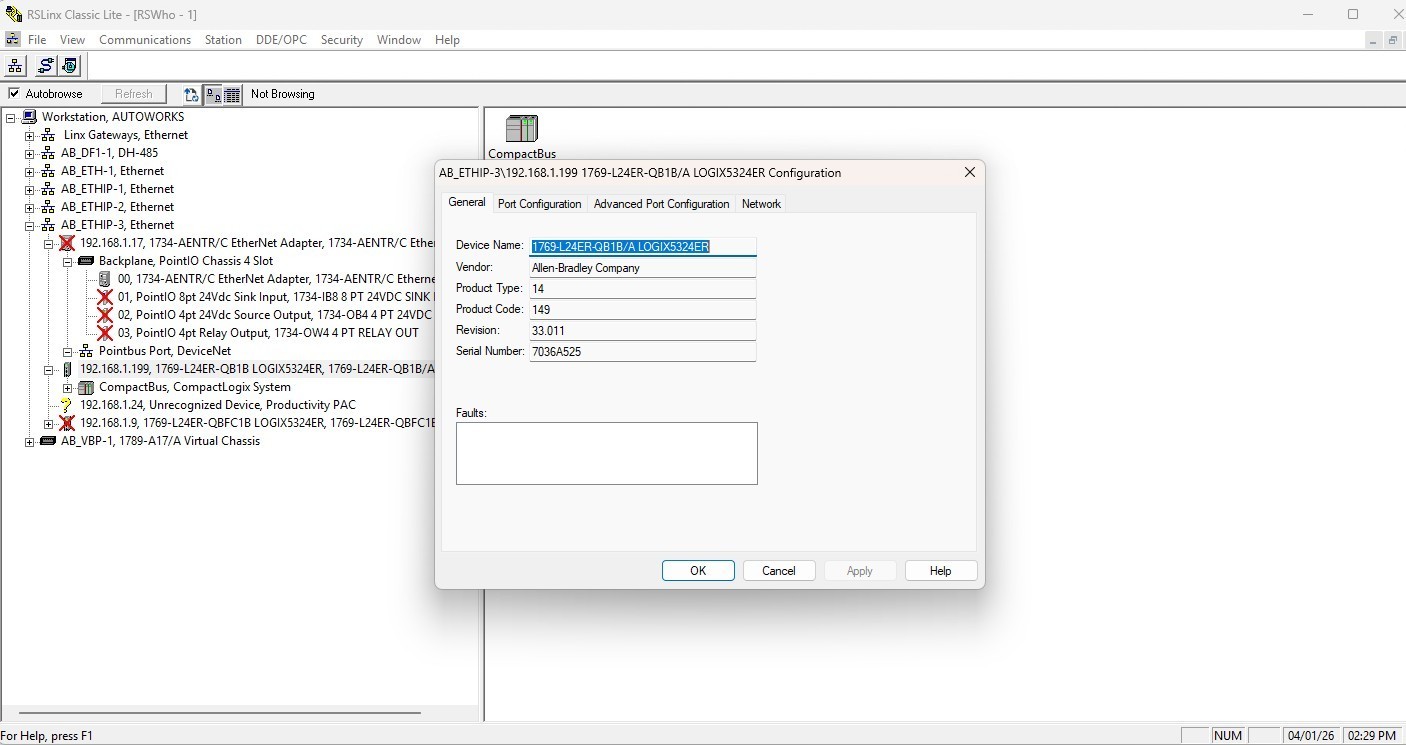Click the slot 00 1734-AENTR module icon

[x=105, y=279]
